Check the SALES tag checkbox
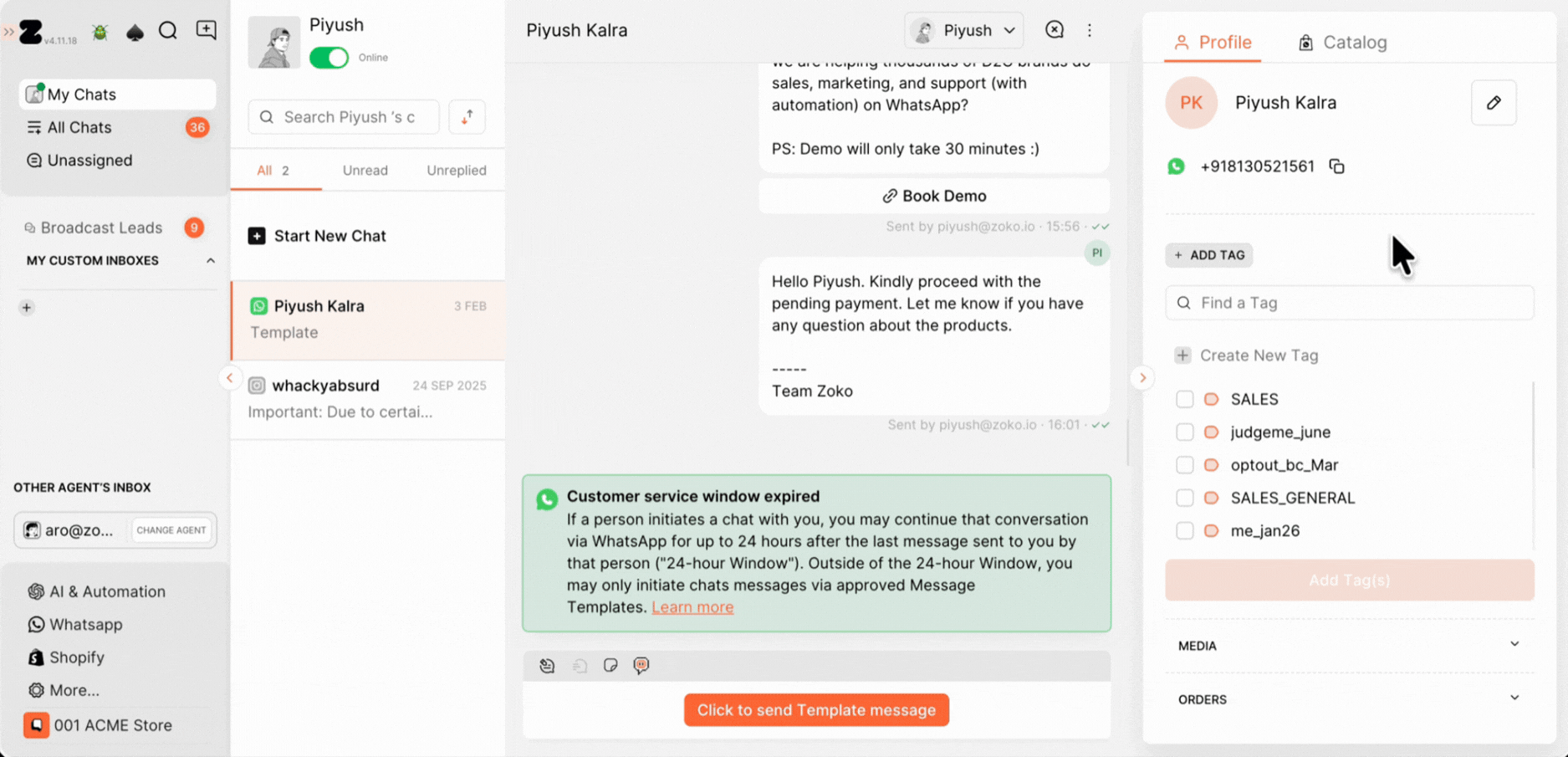1568x757 pixels. (1184, 399)
